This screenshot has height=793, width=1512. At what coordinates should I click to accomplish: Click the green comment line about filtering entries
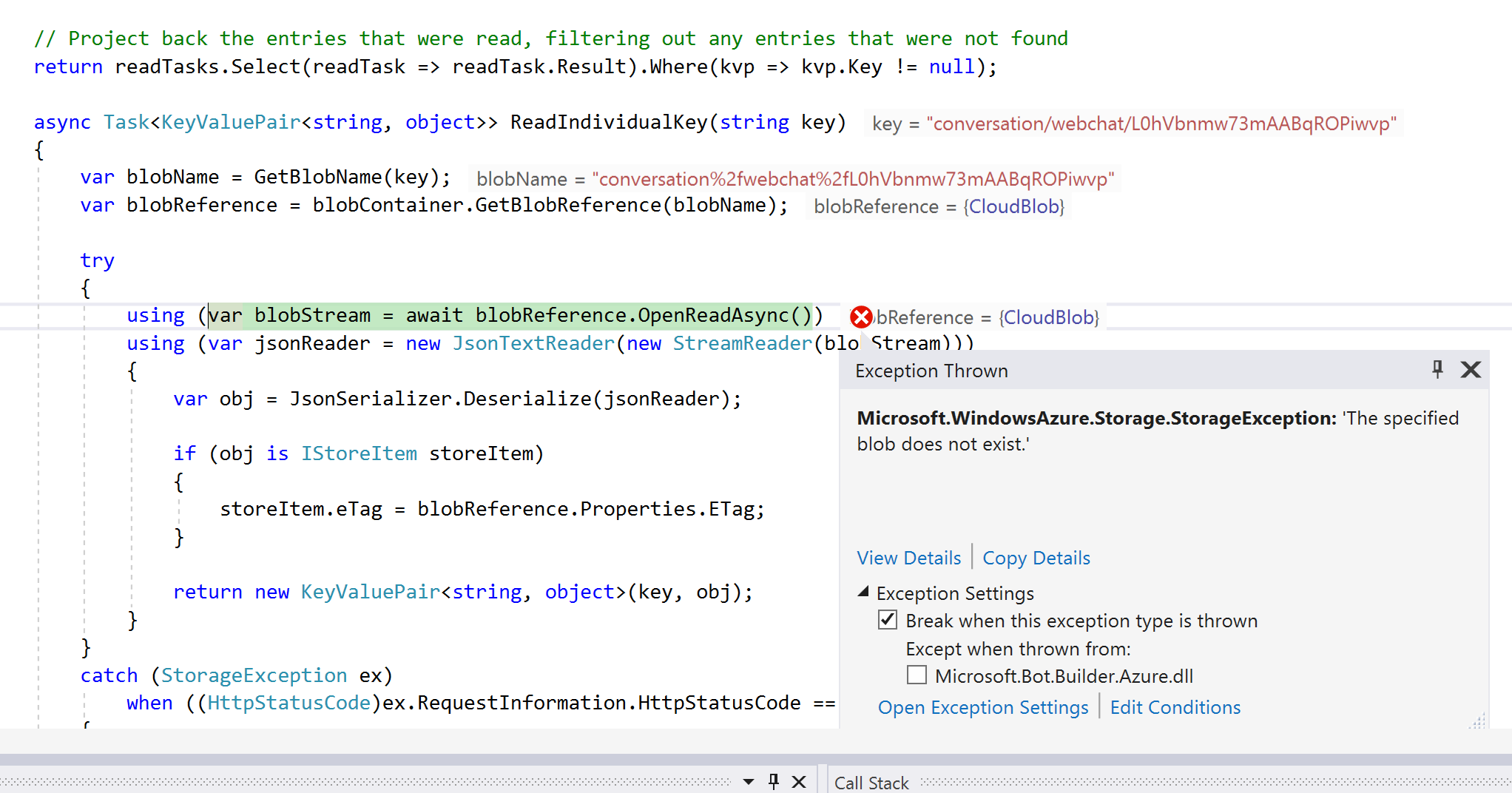[x=551, y=38]
